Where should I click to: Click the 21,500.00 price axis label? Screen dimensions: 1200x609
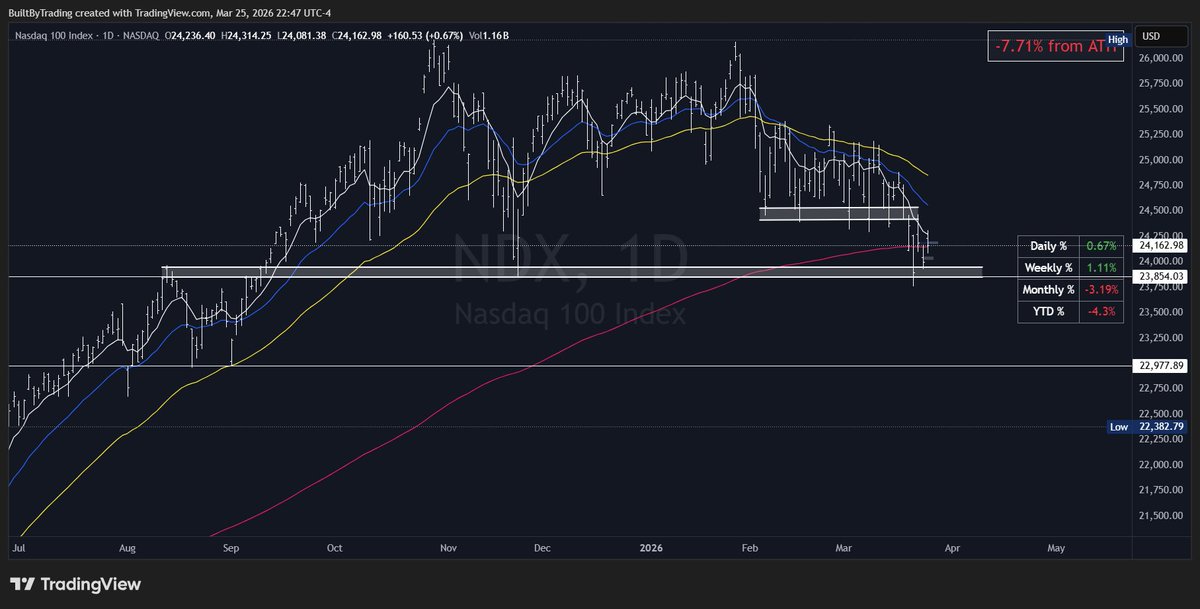pos(1161,516)
